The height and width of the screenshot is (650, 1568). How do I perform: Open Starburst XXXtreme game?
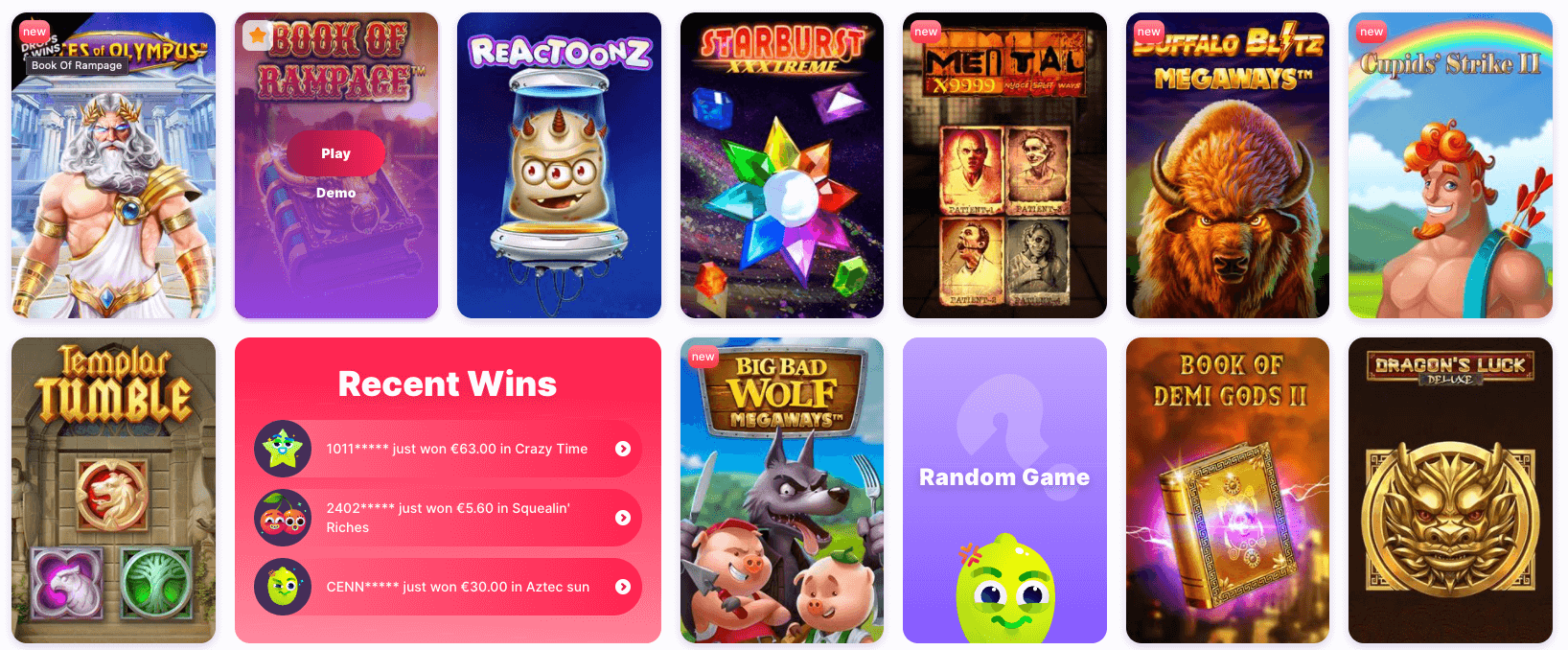click(x=782, y=165)
